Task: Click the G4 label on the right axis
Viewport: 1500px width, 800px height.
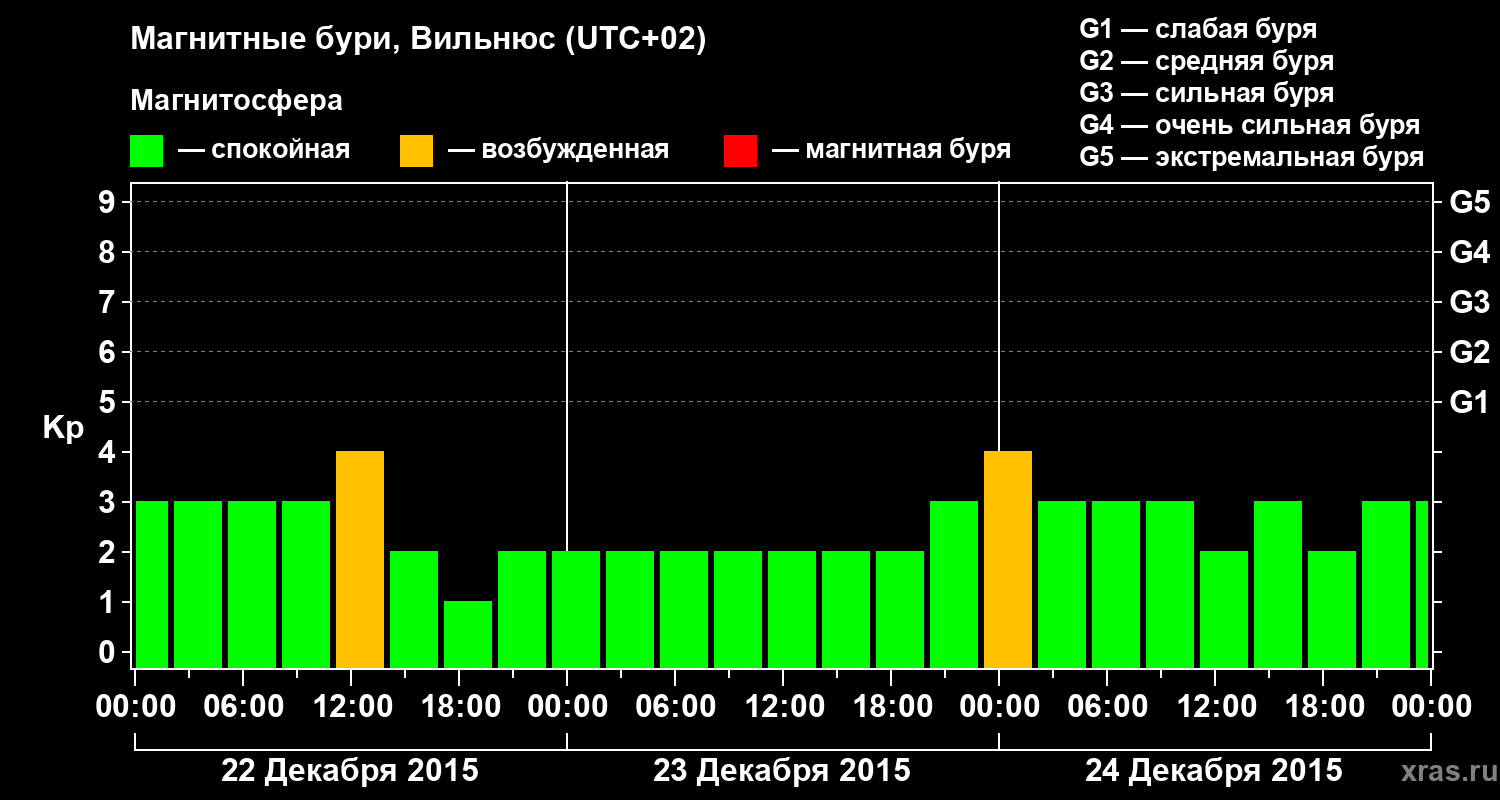Action: click(1469, 252)
